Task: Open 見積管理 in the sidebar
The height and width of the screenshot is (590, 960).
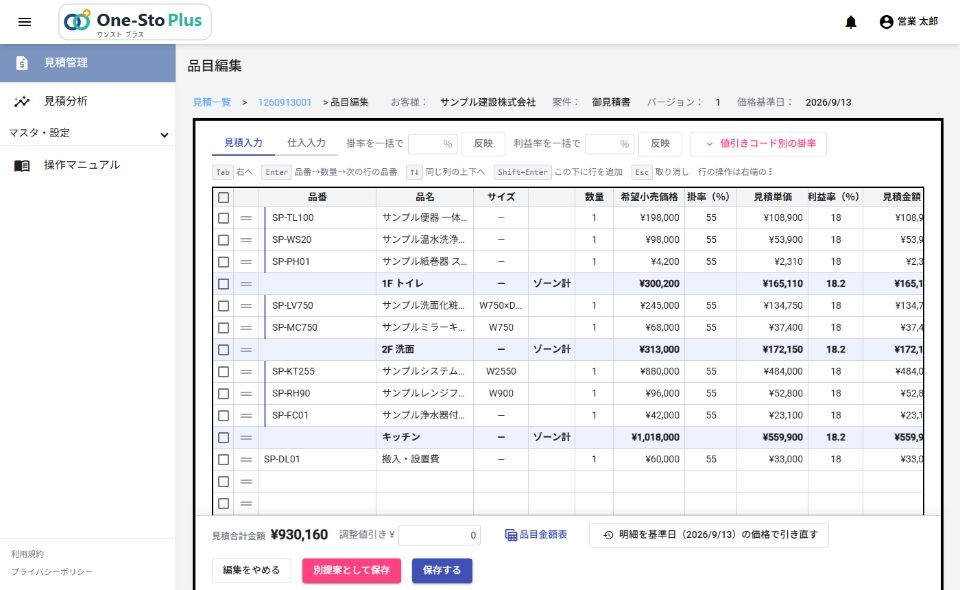Action: (x=88, y=62)
